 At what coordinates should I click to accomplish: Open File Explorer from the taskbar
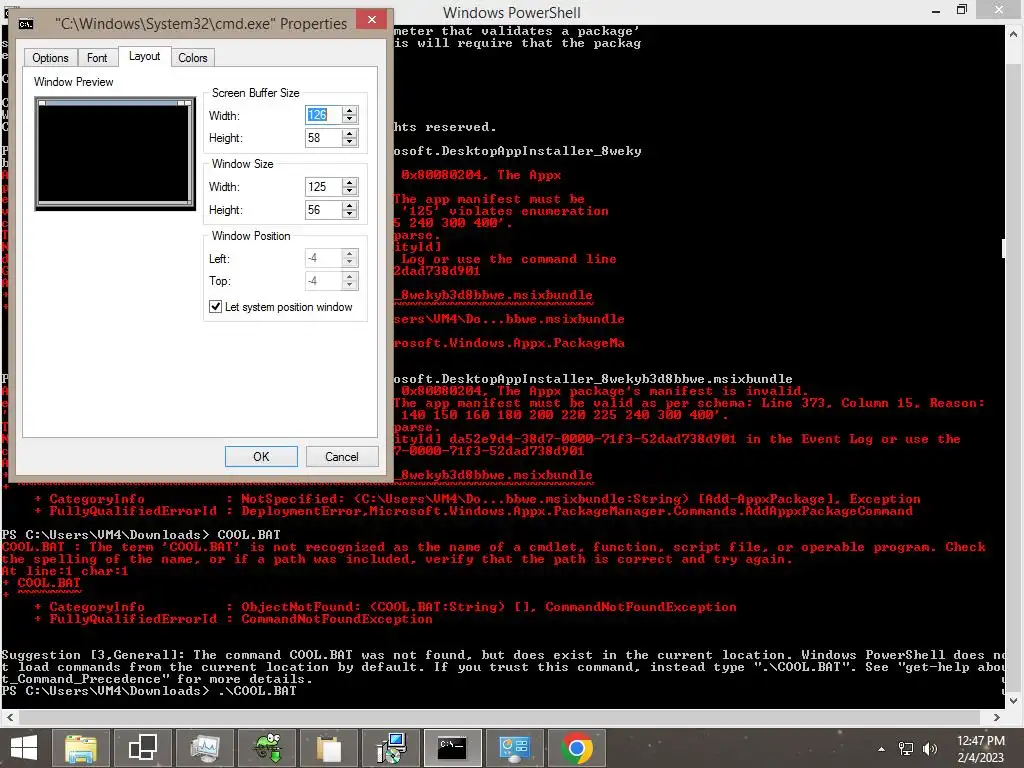[x=80, y=748]
